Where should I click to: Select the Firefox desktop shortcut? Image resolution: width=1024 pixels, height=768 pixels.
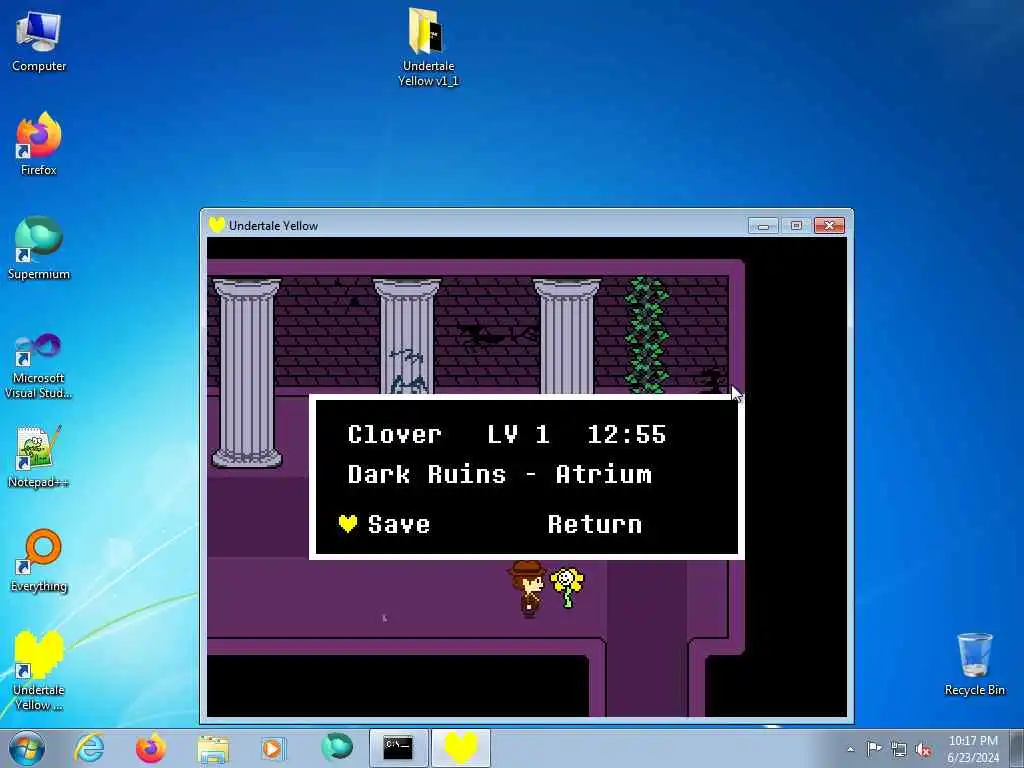click(x=39, y=144)
